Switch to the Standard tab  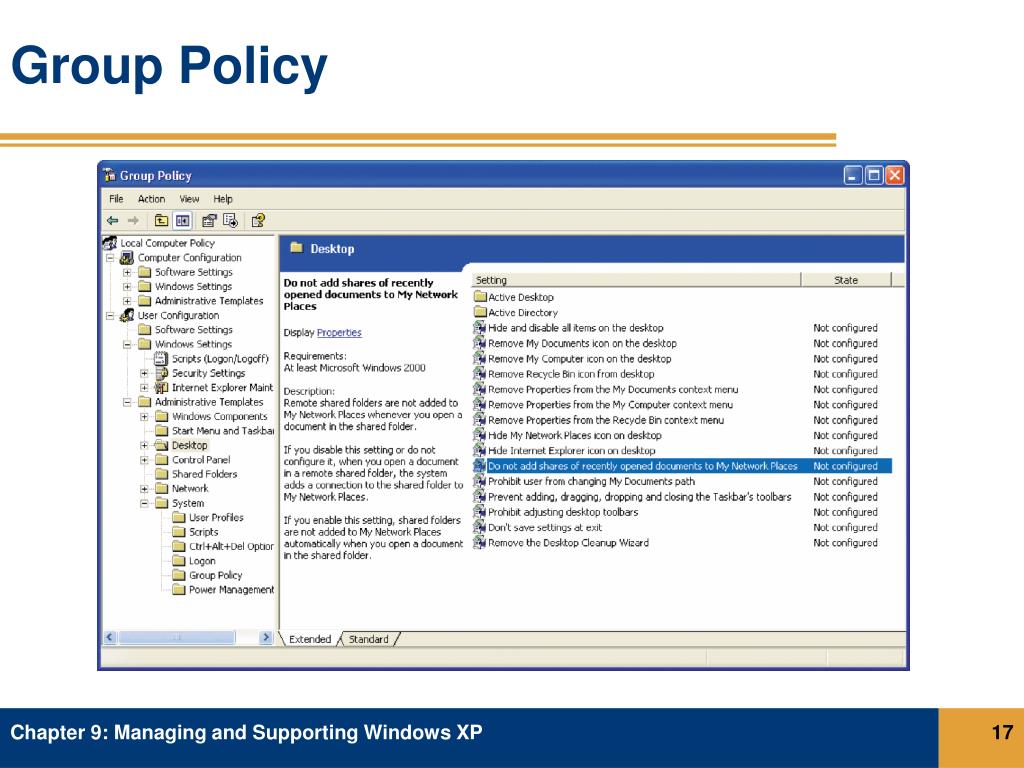(x=368, y=639)
